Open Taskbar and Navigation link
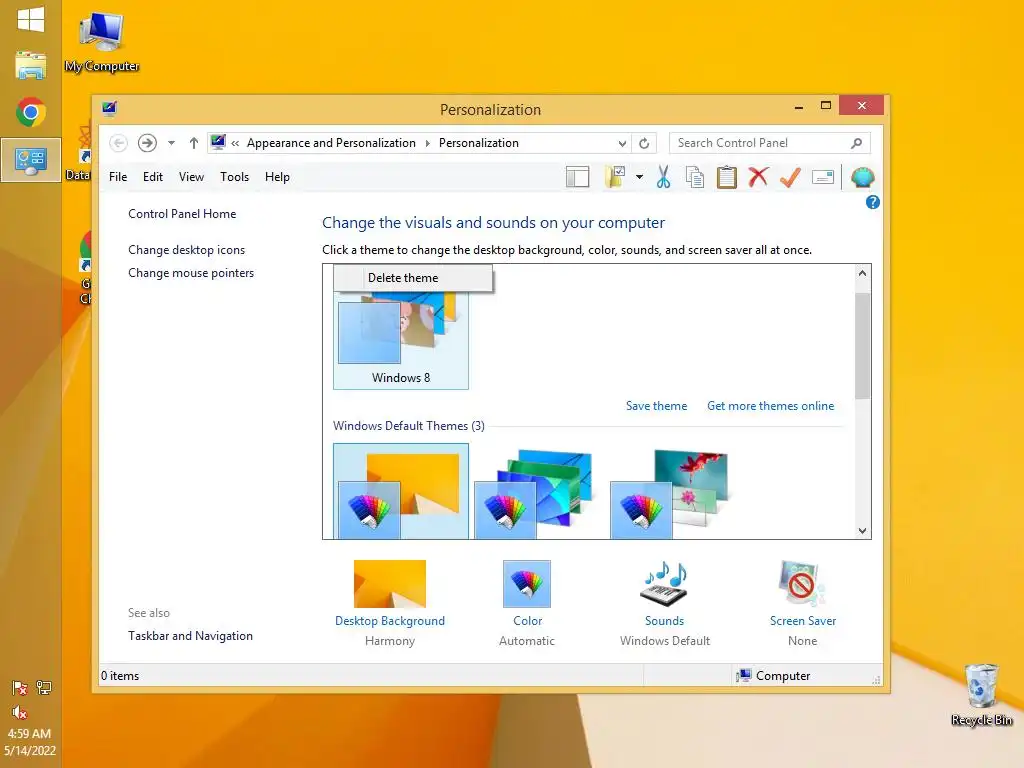Image resolution: width=1024 pixels, height=768 pixels. pos(190,635)
